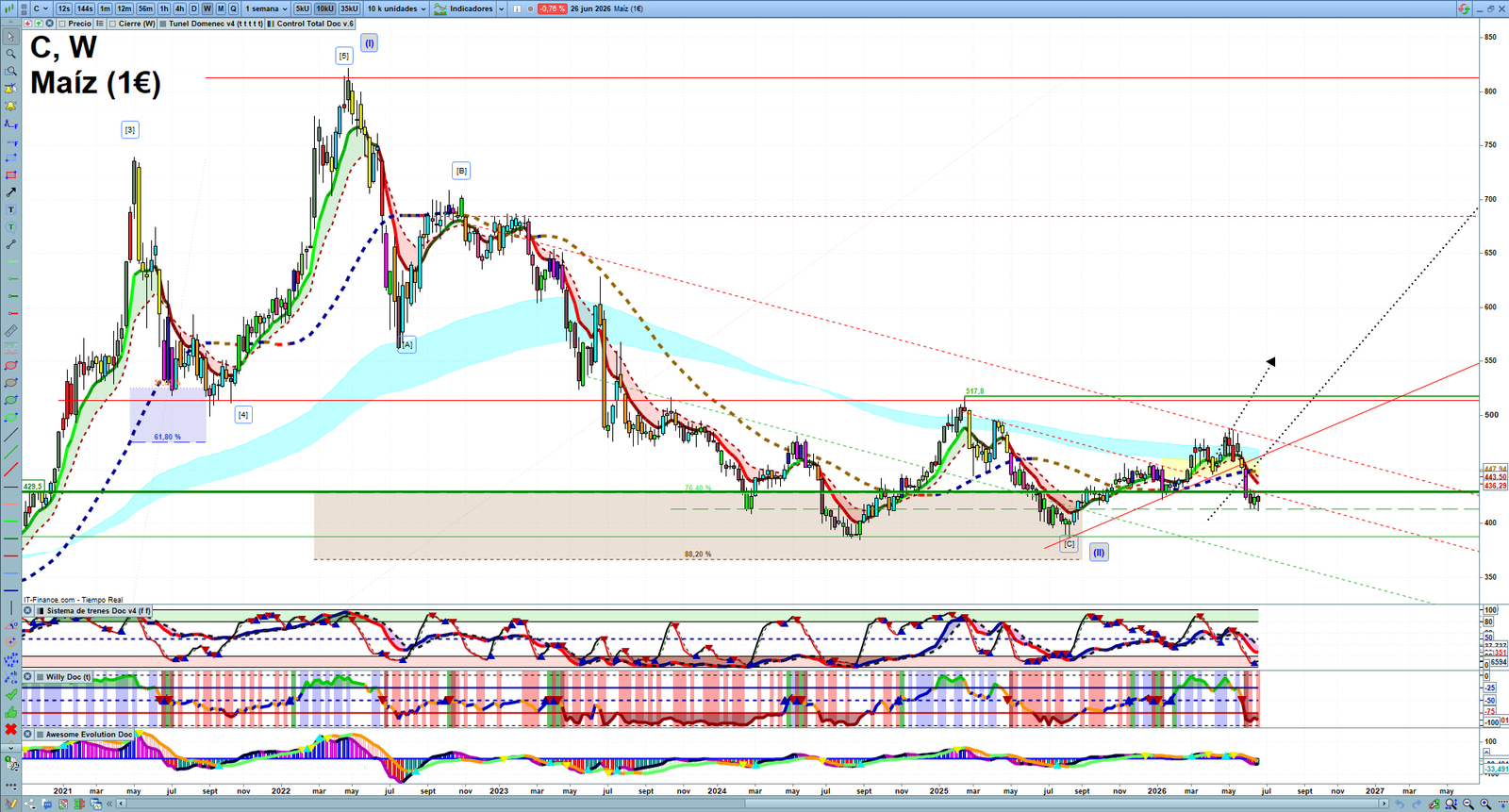The width and height of the screenshot is (1509, 812).
Task: Select the red ellipse drawing tool
Action: pyautogui.click(x=10, y=365)
